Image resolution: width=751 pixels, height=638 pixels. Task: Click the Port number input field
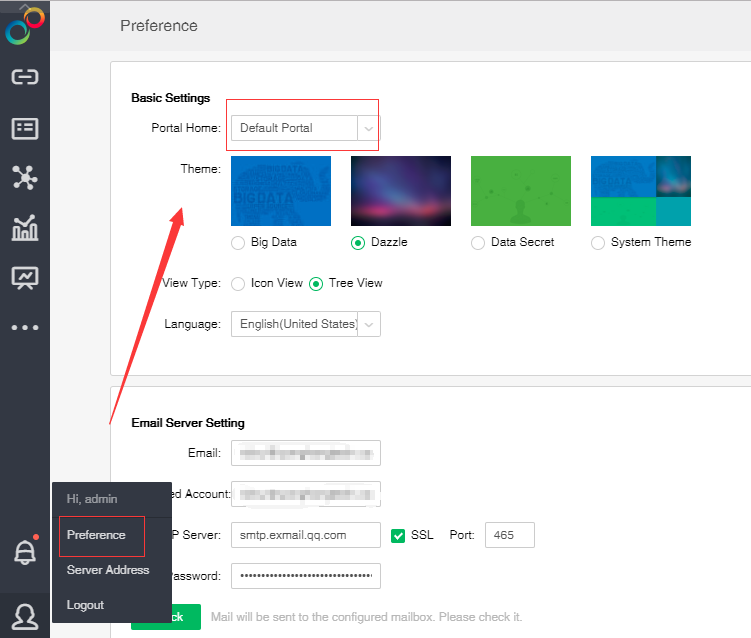coord(510,535)
